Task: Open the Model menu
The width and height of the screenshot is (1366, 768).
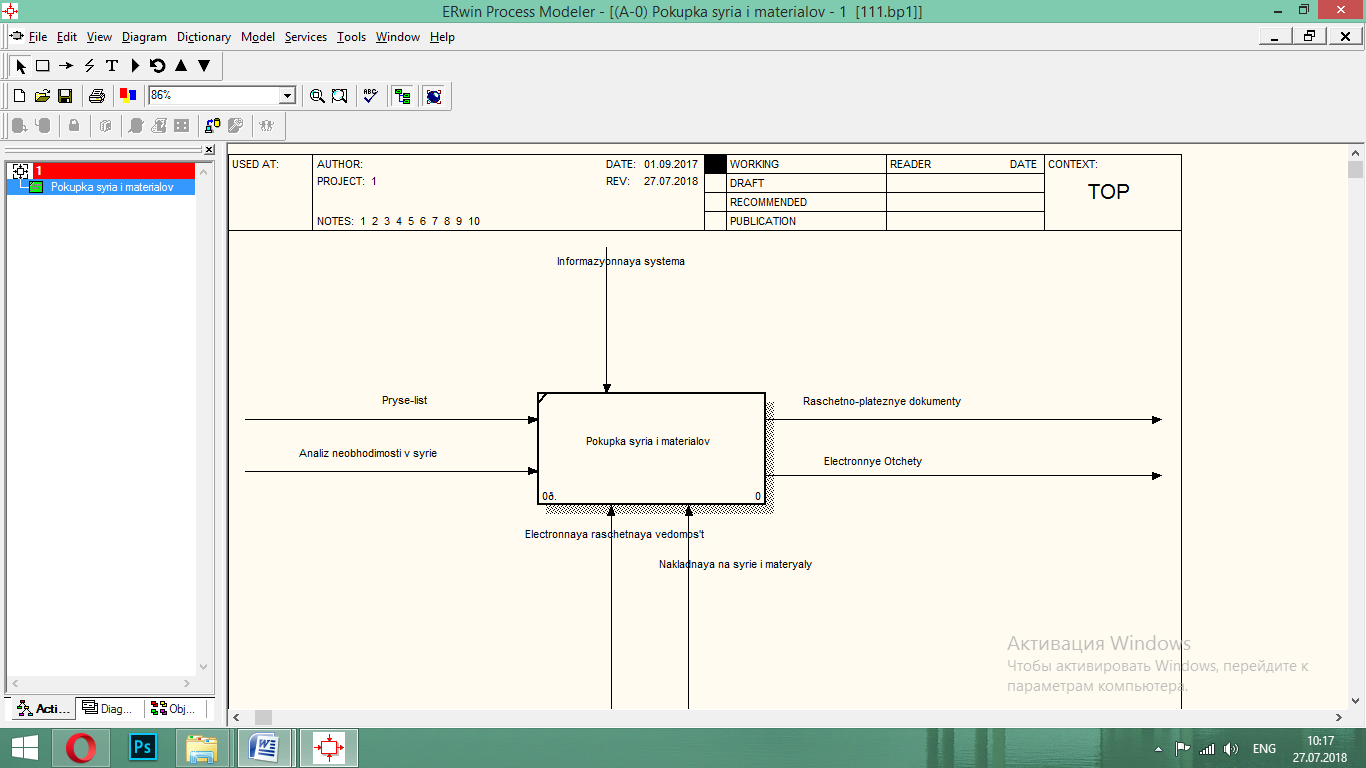Action: [x=258, y=37]
